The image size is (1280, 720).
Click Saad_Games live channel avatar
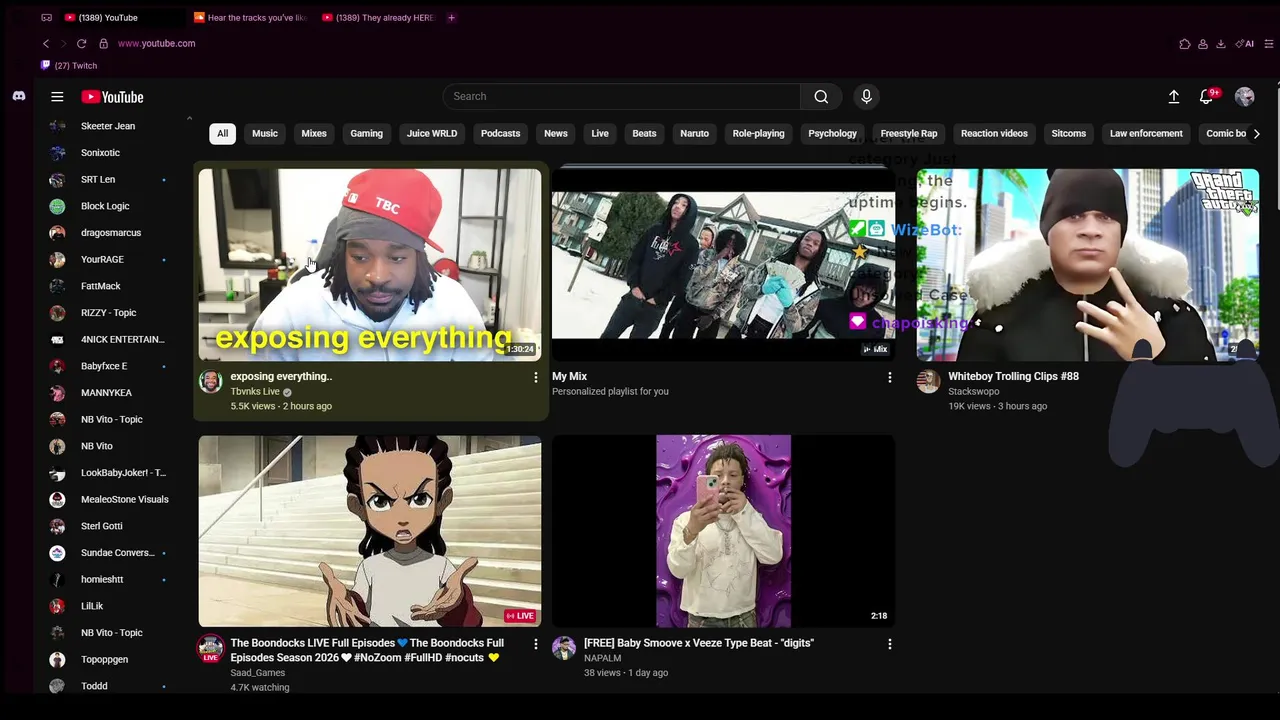tap(210, 648)
